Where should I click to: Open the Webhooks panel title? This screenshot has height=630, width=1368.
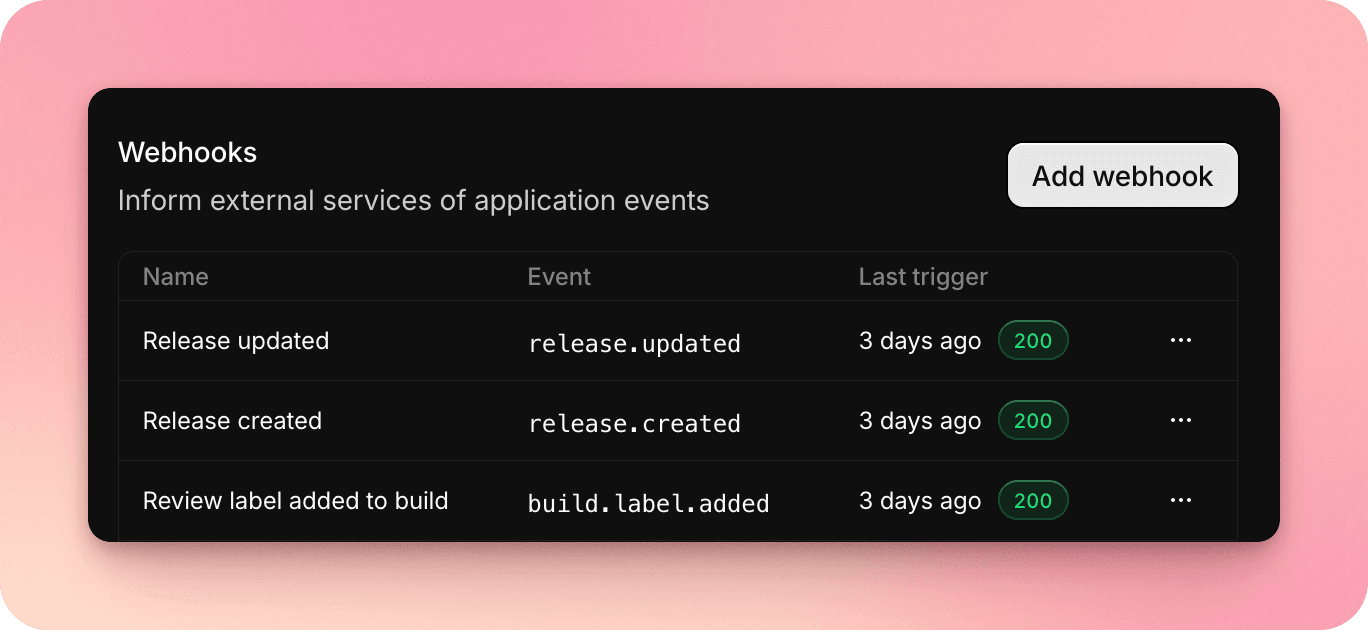coord(188,152)
